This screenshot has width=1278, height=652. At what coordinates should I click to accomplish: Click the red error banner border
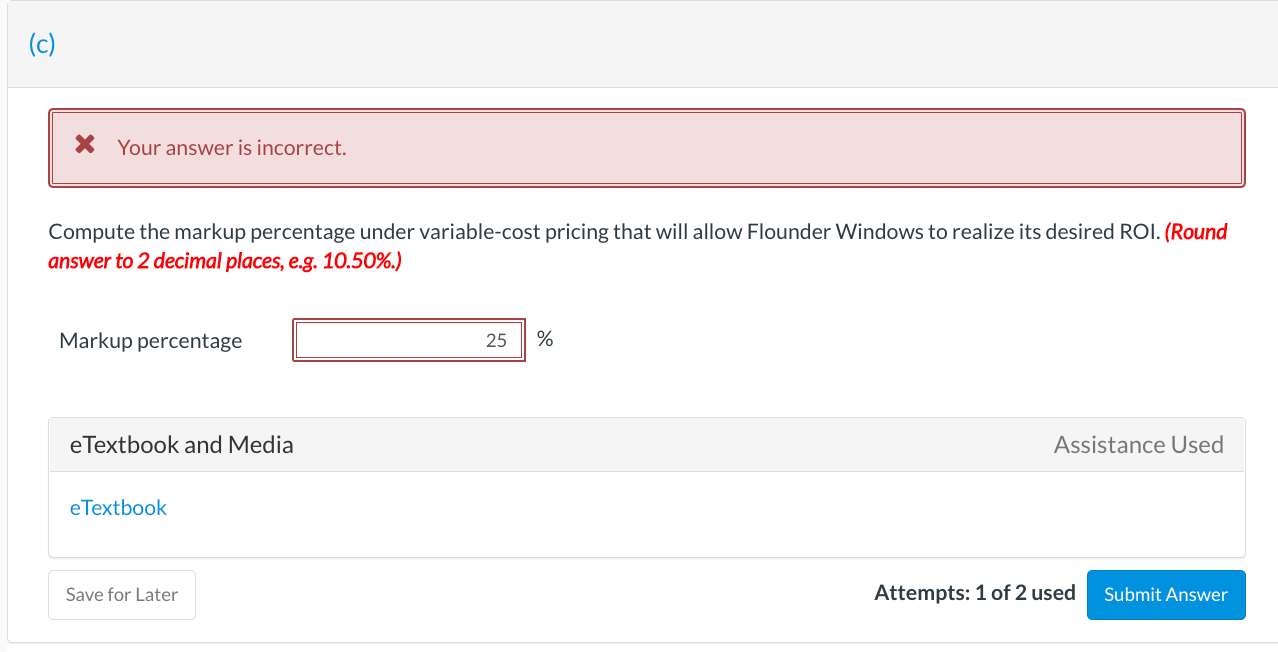pyautogui.click(x=647, y=110)
